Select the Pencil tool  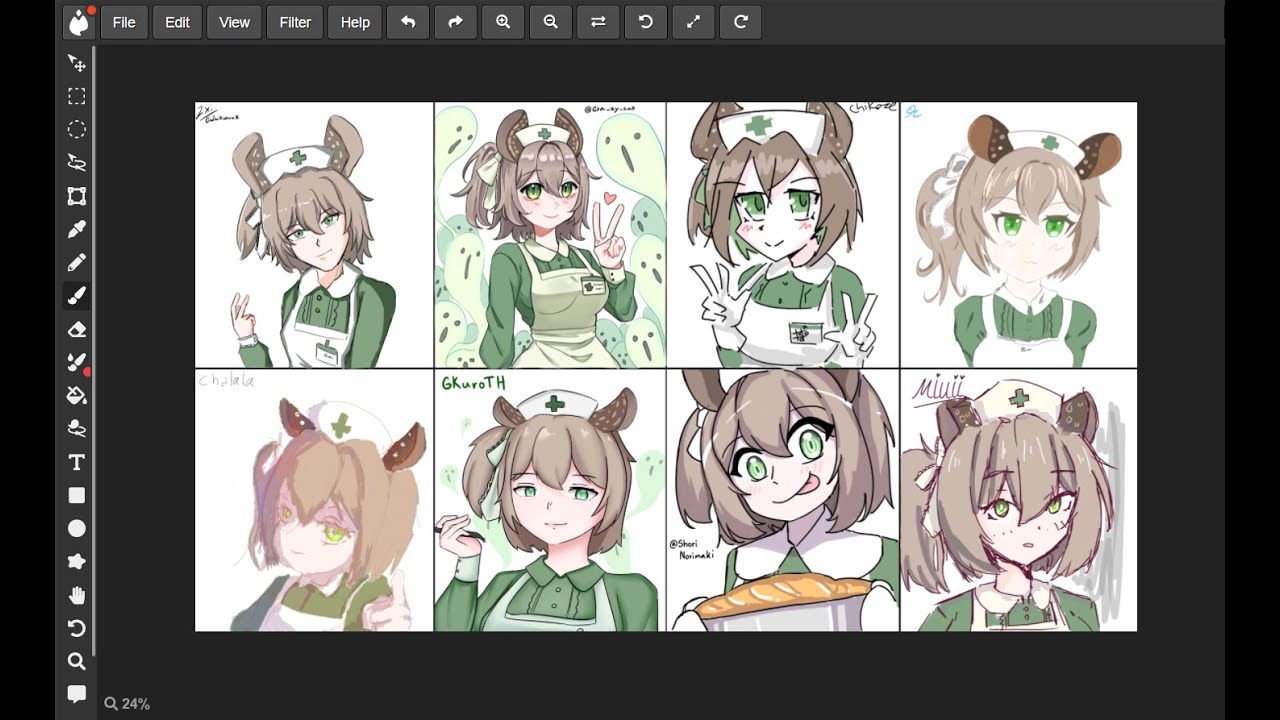point(76,262)
